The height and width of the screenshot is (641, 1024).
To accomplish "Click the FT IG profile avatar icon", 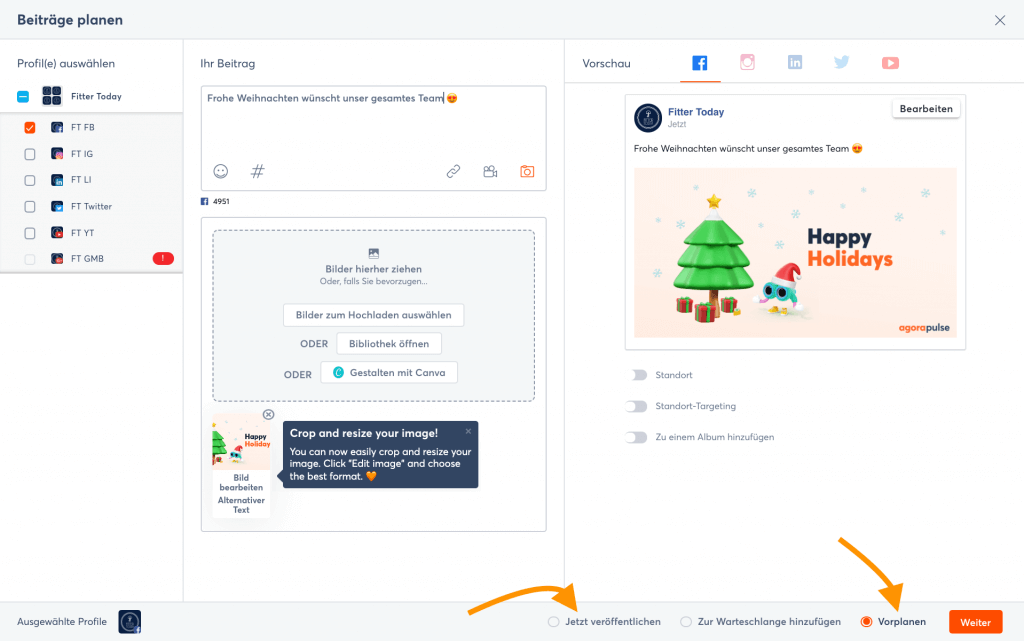I will point(57,154).
